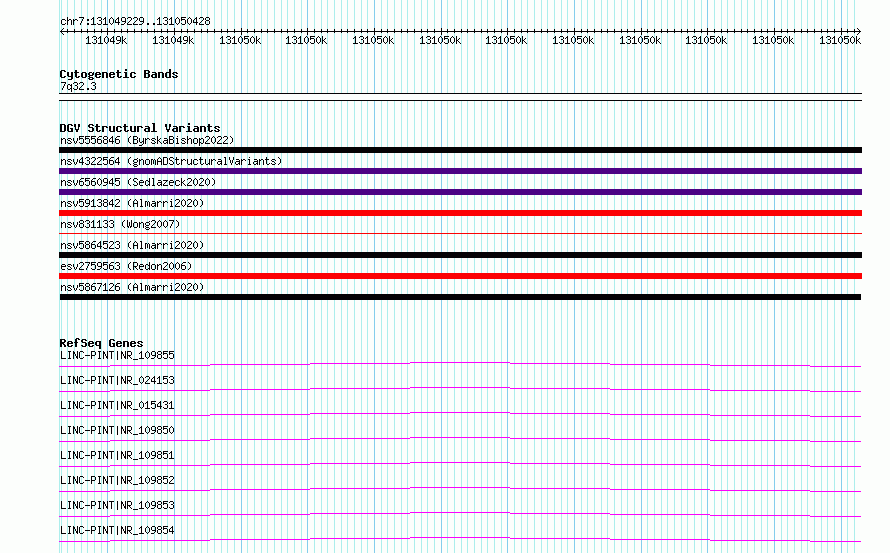
Task: Click the red bar under nsv5913842
Action: click(x=460, y=213)
